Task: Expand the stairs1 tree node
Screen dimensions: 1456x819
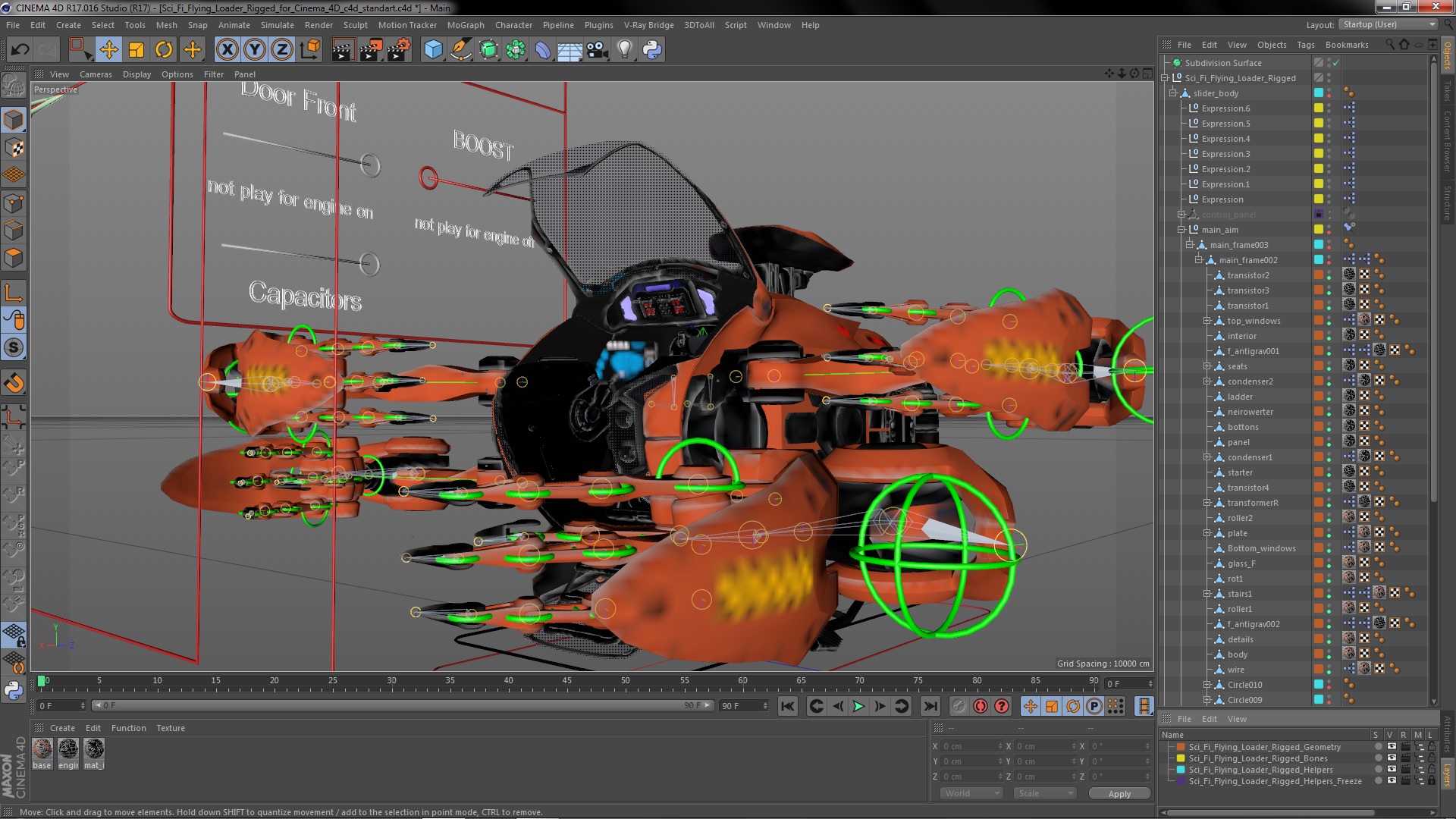Action: pyautogui.click(x=1207, y=594)
